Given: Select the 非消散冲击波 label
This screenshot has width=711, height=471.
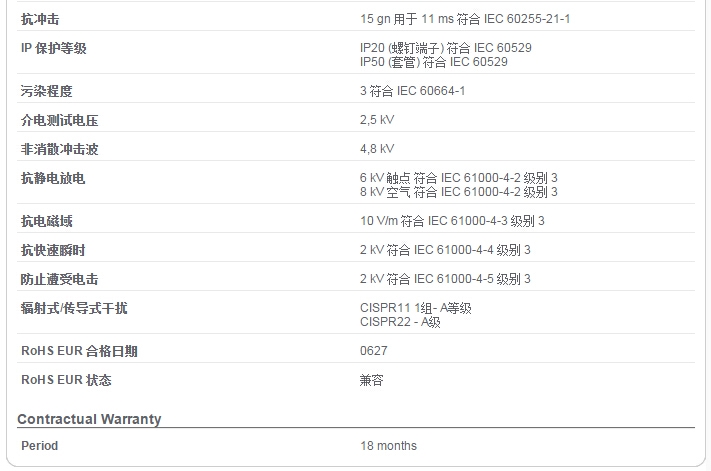Looking at the screenshot, I should (x=59, y=149).
